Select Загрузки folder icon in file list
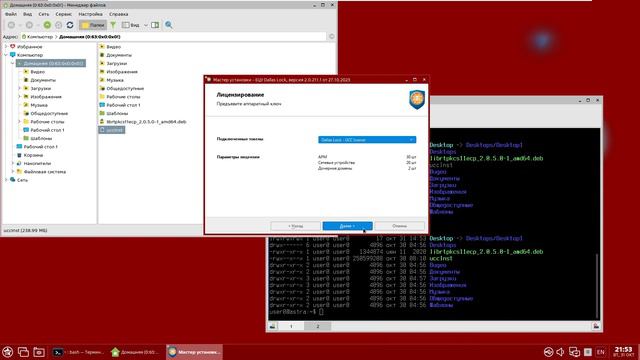This screenshot has width=640, height=360. click(102, 63)
